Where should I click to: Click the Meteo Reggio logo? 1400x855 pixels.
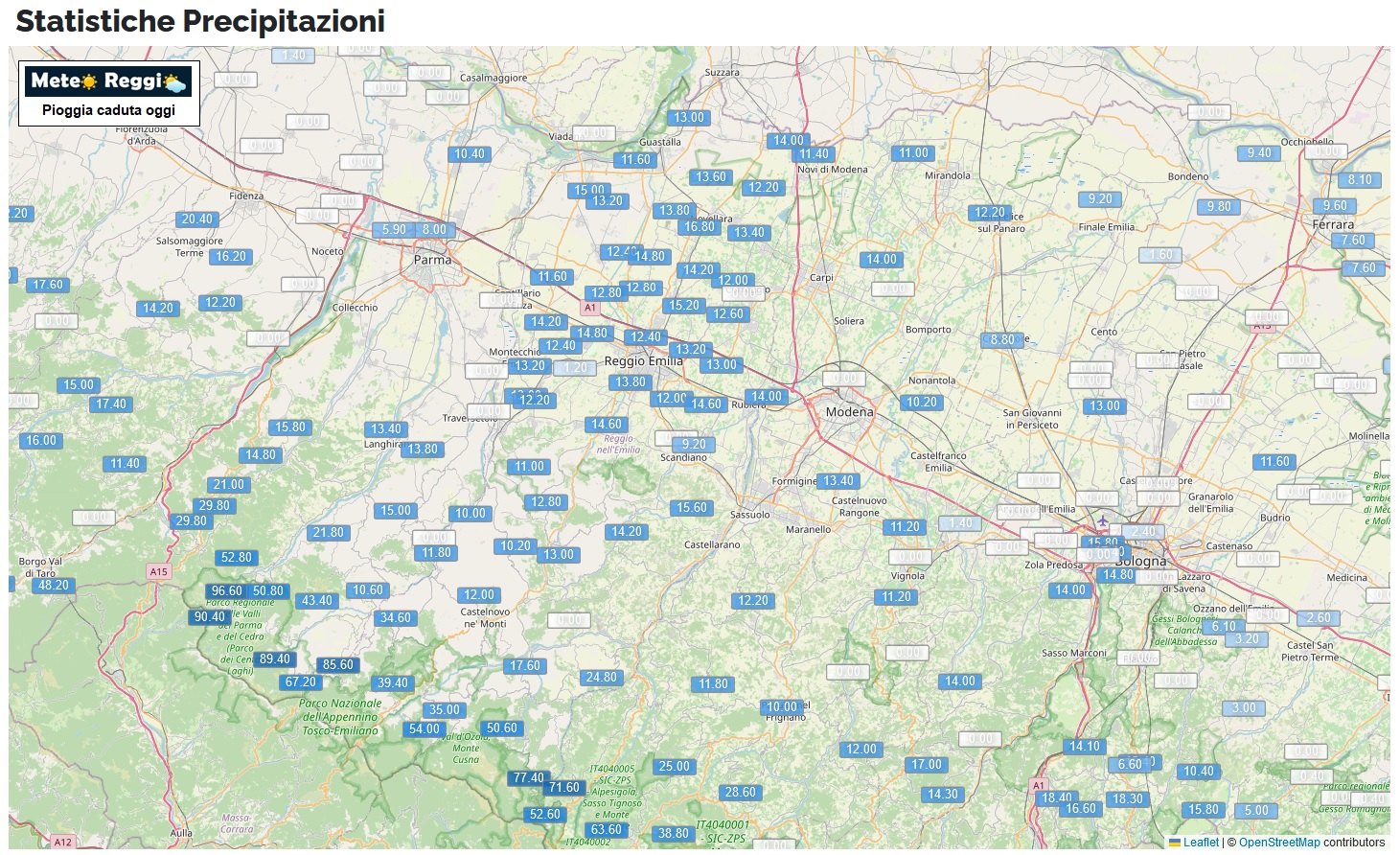(108, 81)
